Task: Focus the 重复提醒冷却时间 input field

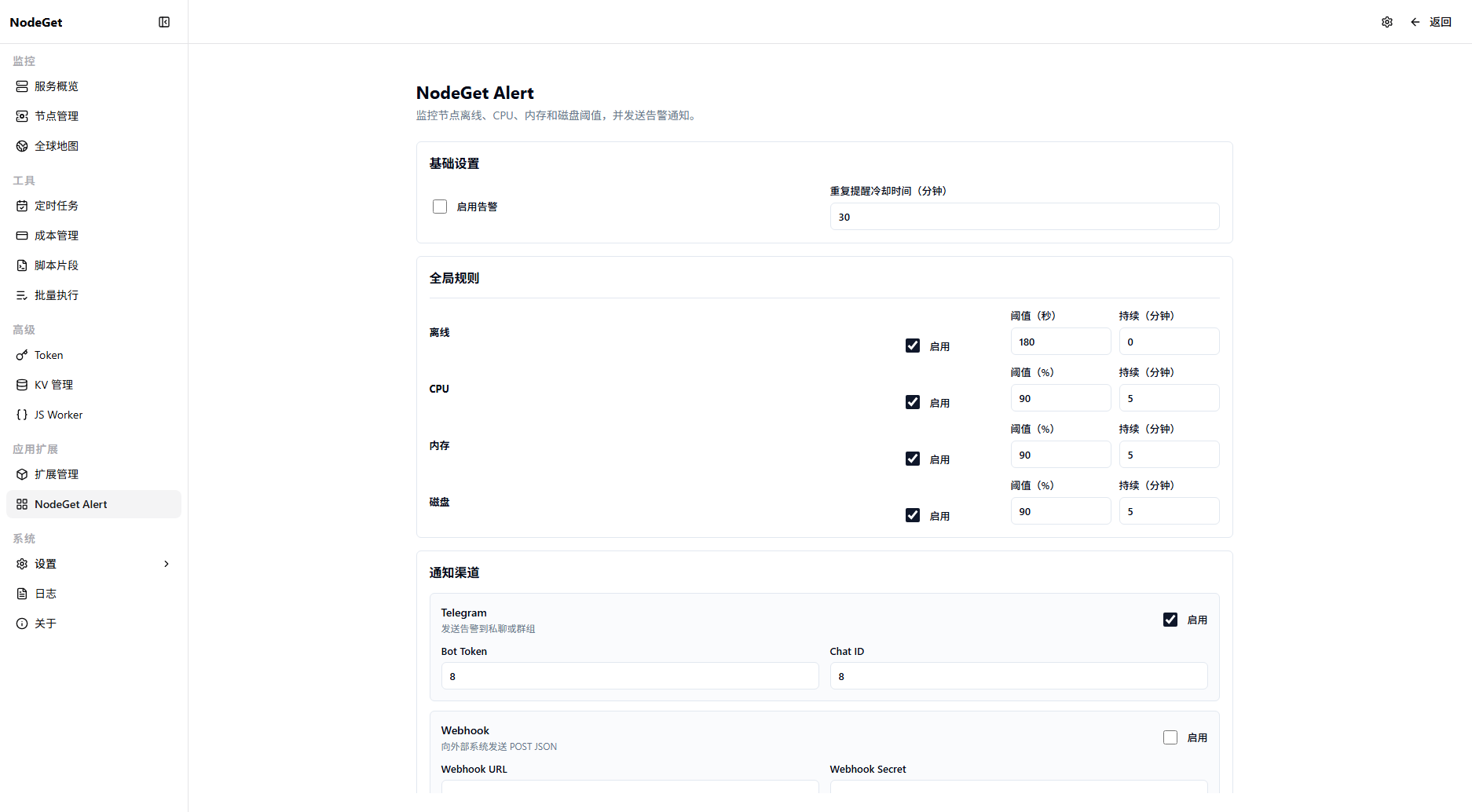Action: click(1024, 217)
